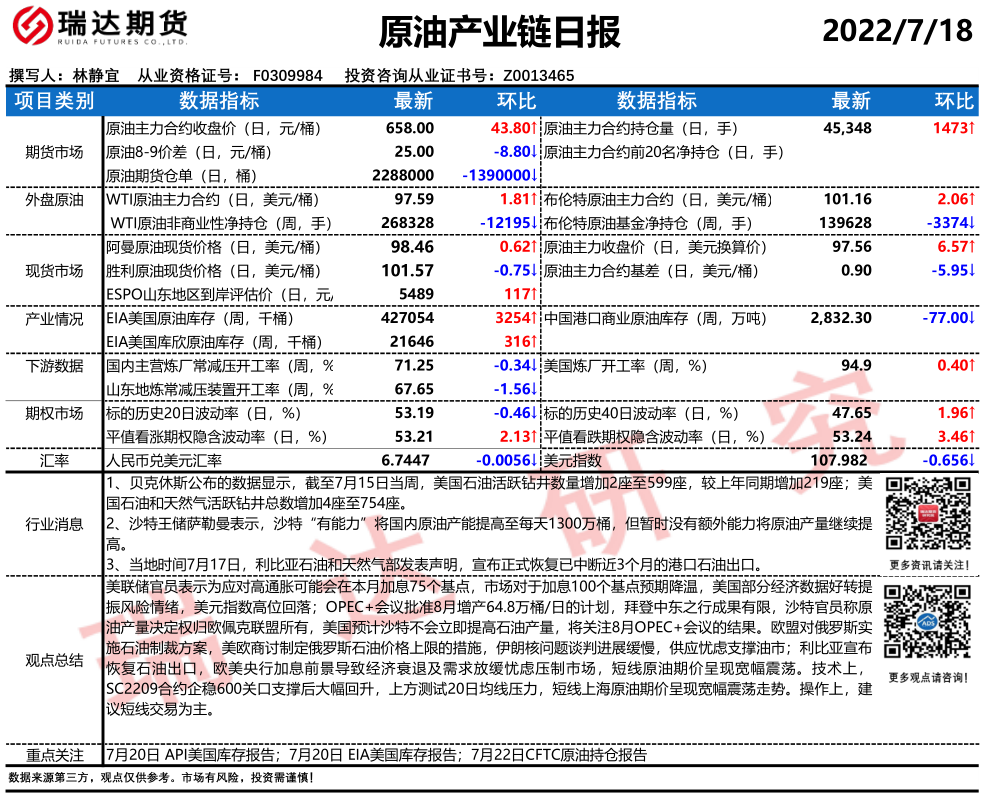
Task: Click the EIA美国原油库存 value 427054
Action: (x=407, y=318)
